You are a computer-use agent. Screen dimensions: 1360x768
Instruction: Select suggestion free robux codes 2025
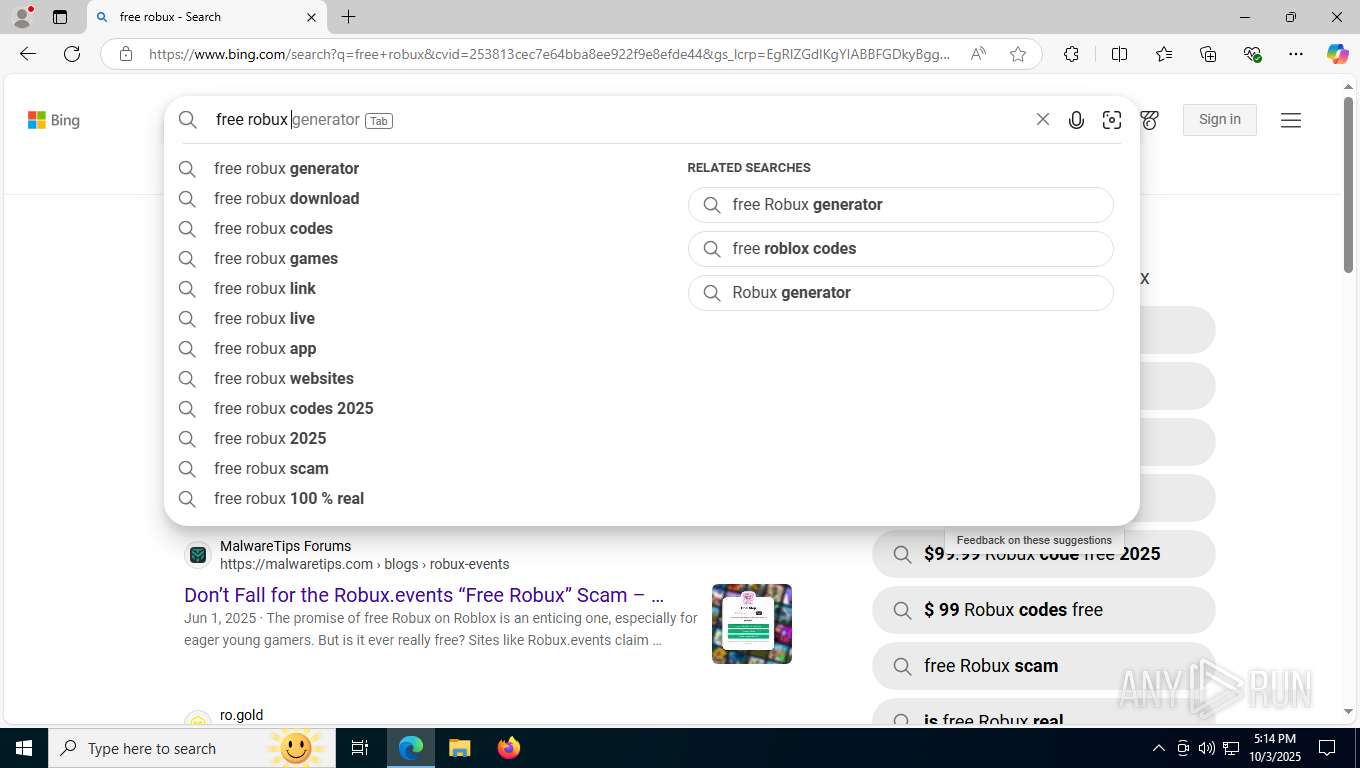[x=294, y=409]
